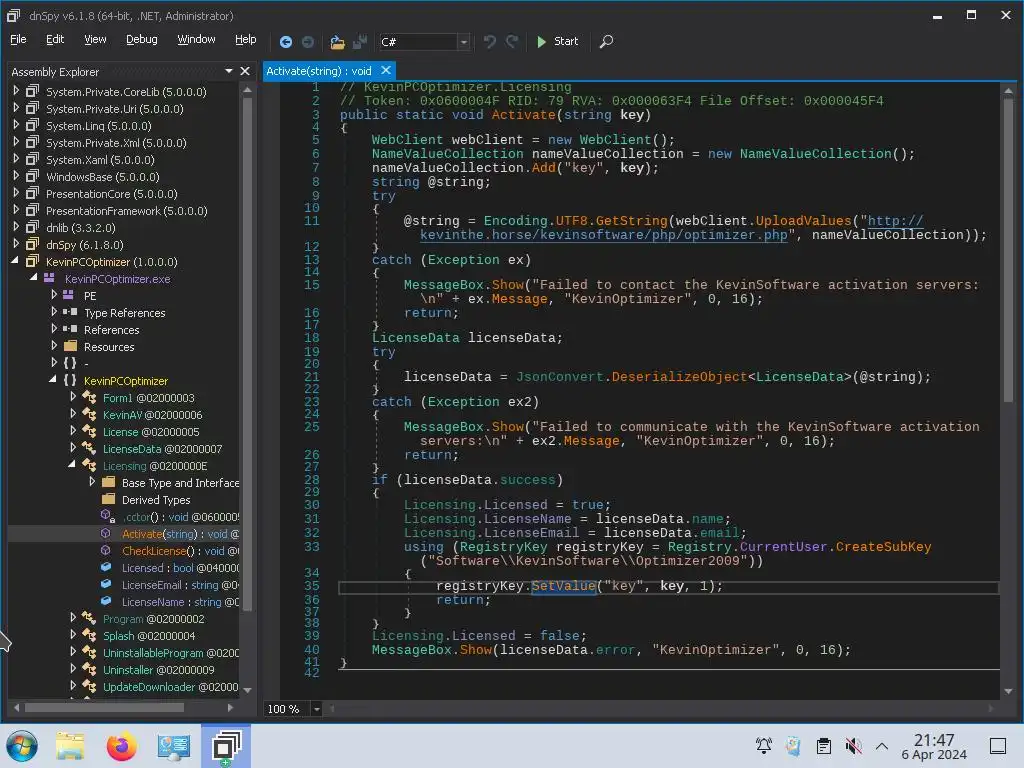The width and height of the screenshot is (1024, 768).
Task: Select the Uninstaller class node
Action: click(x=159, y=669)
